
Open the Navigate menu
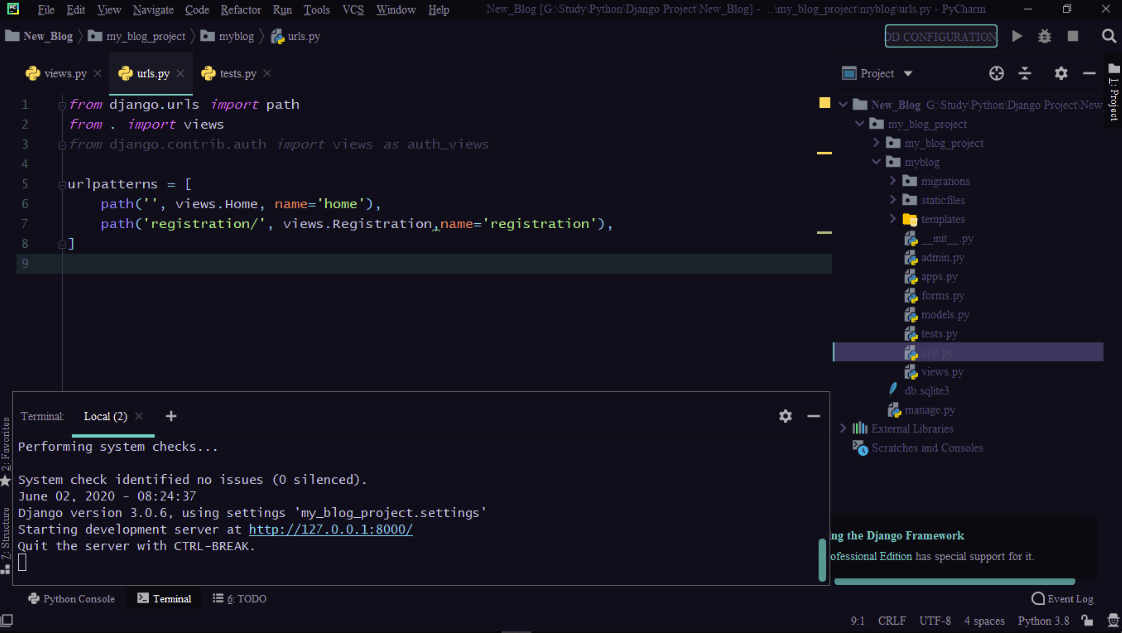[153, 10]
